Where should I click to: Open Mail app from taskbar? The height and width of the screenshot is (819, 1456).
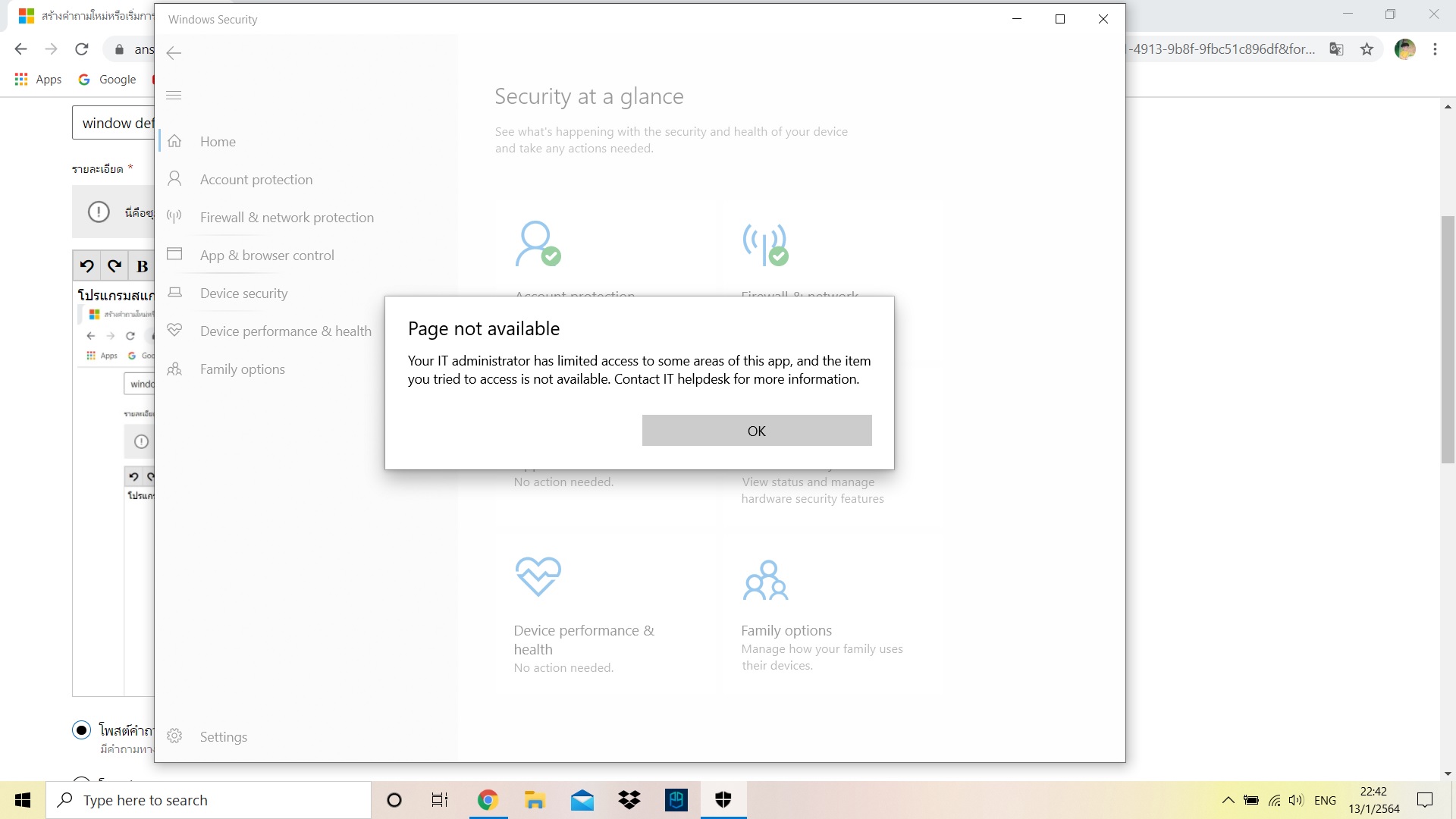point(582,800)
